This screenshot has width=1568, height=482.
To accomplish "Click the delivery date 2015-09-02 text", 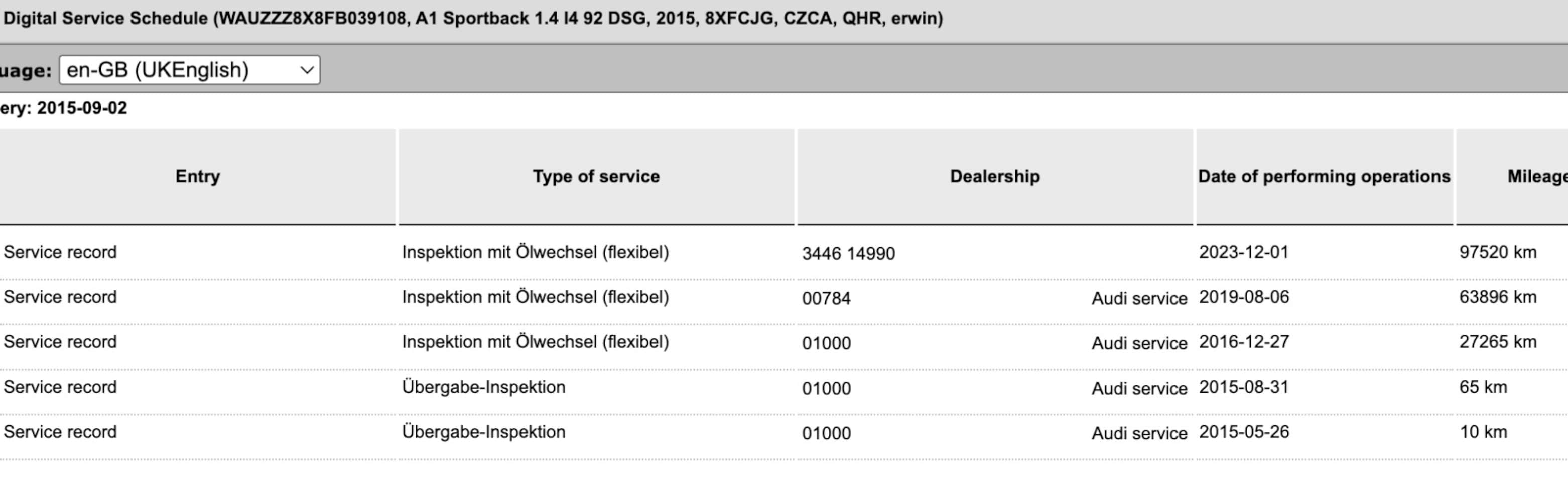I will click(82, 108).
